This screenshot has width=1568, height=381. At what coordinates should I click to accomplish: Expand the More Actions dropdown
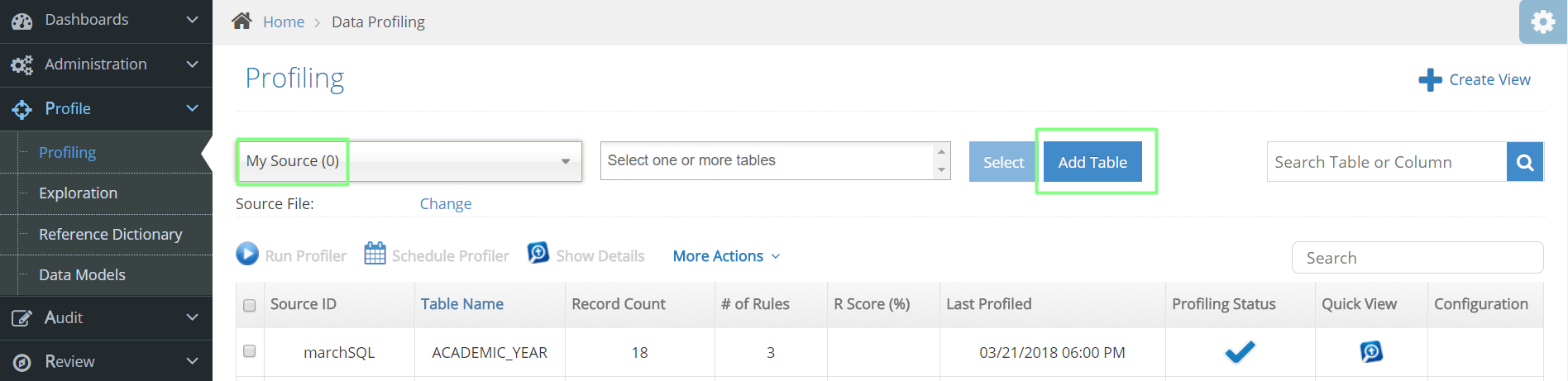[x=727, y=256]
